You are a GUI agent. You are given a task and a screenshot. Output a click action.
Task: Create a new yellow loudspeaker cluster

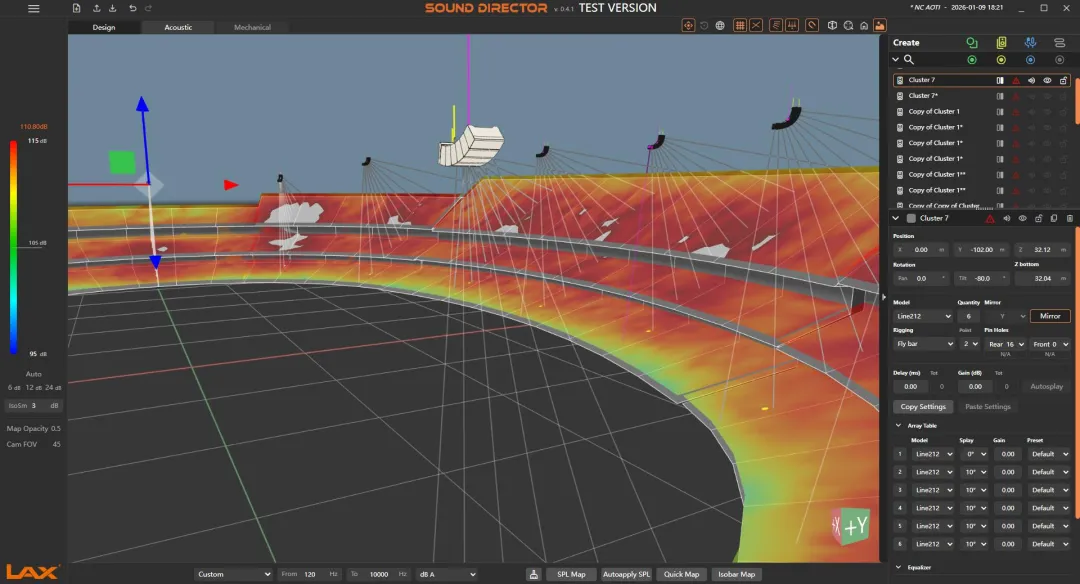coord(1001,43)
